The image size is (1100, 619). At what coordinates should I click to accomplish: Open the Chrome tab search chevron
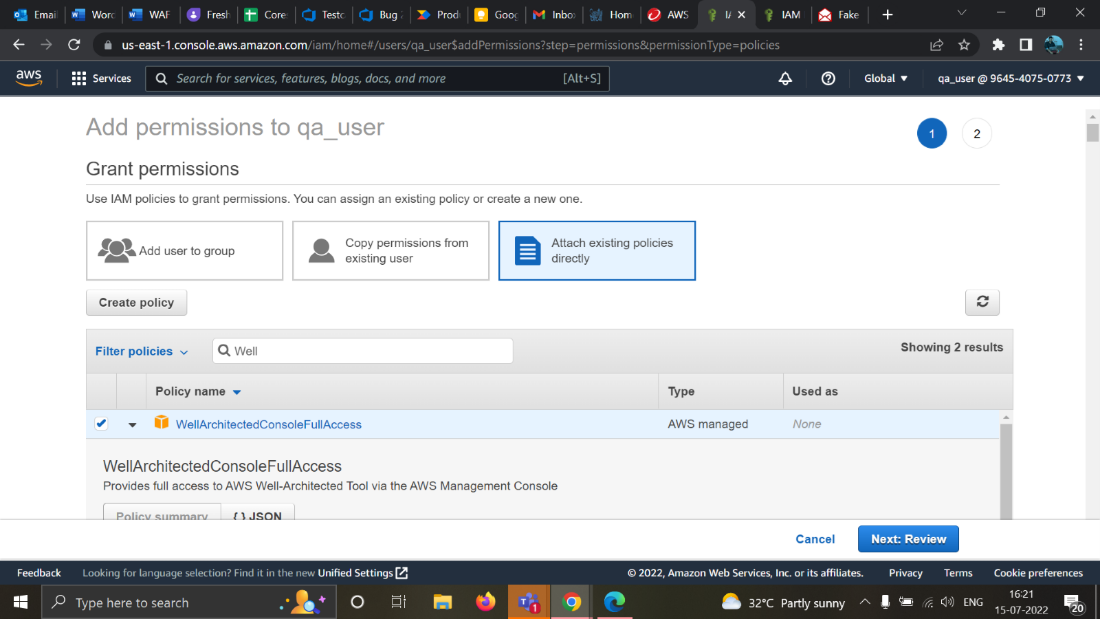coord(962,13)
